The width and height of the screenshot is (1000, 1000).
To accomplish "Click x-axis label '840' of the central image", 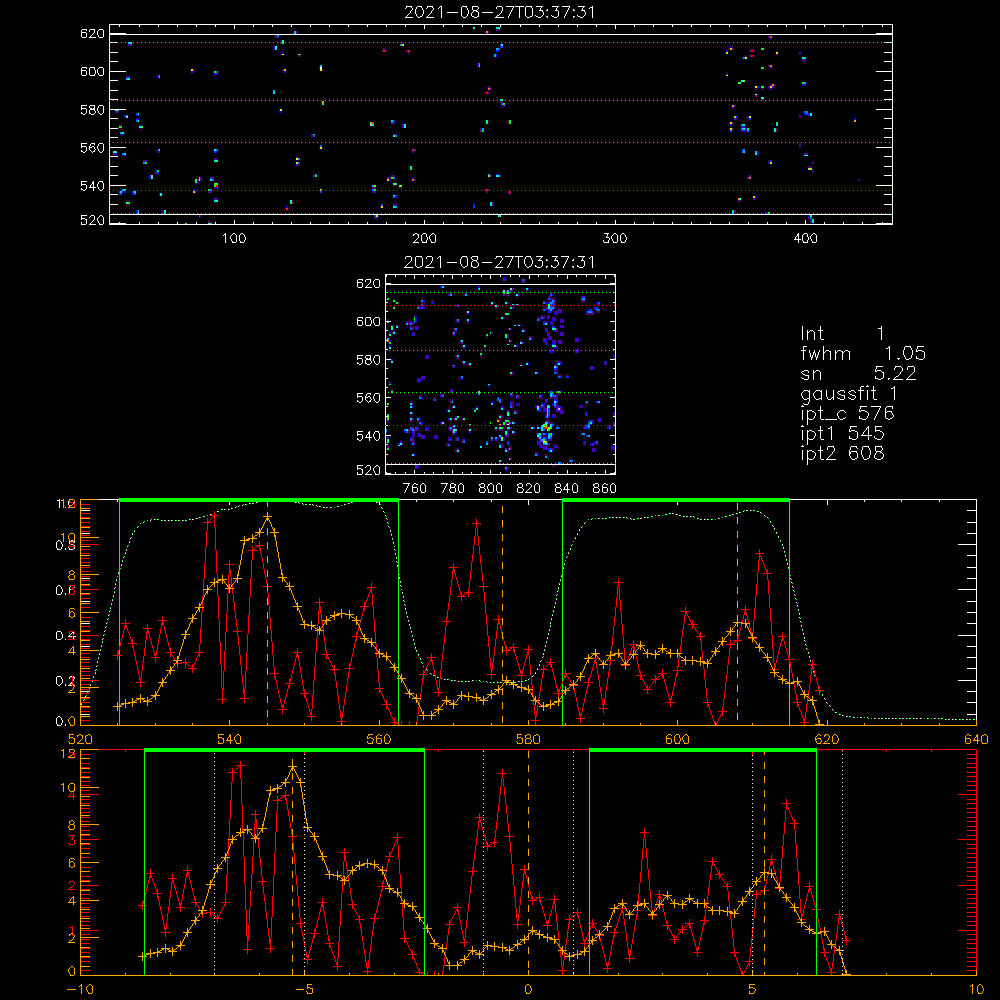I will point(566,489).
